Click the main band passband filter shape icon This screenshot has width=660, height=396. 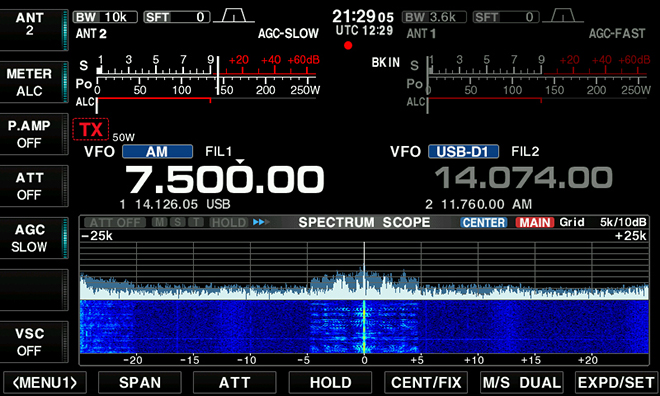tap(234, 16)
